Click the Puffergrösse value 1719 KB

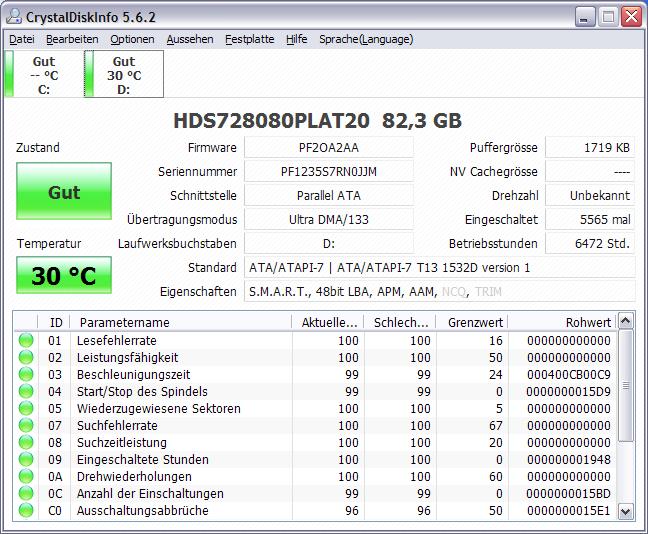click(590, 148)
